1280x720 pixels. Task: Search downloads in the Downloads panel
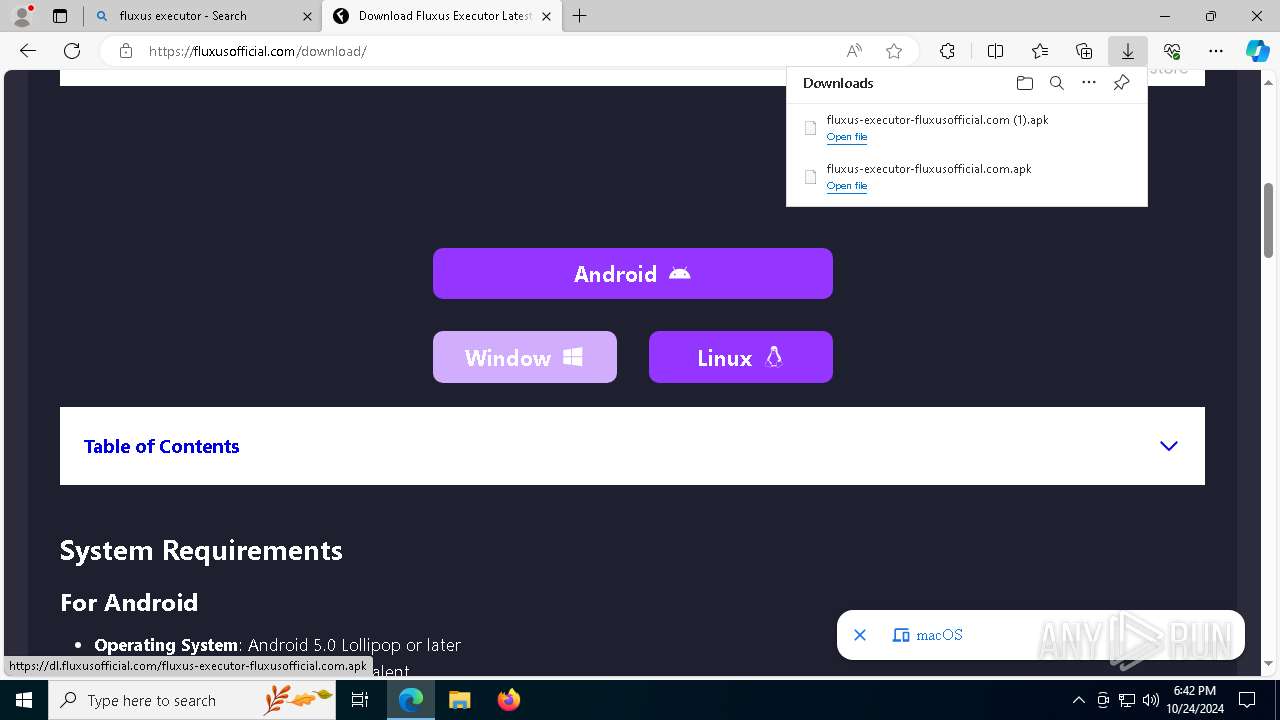click(x=1057, y=83)
